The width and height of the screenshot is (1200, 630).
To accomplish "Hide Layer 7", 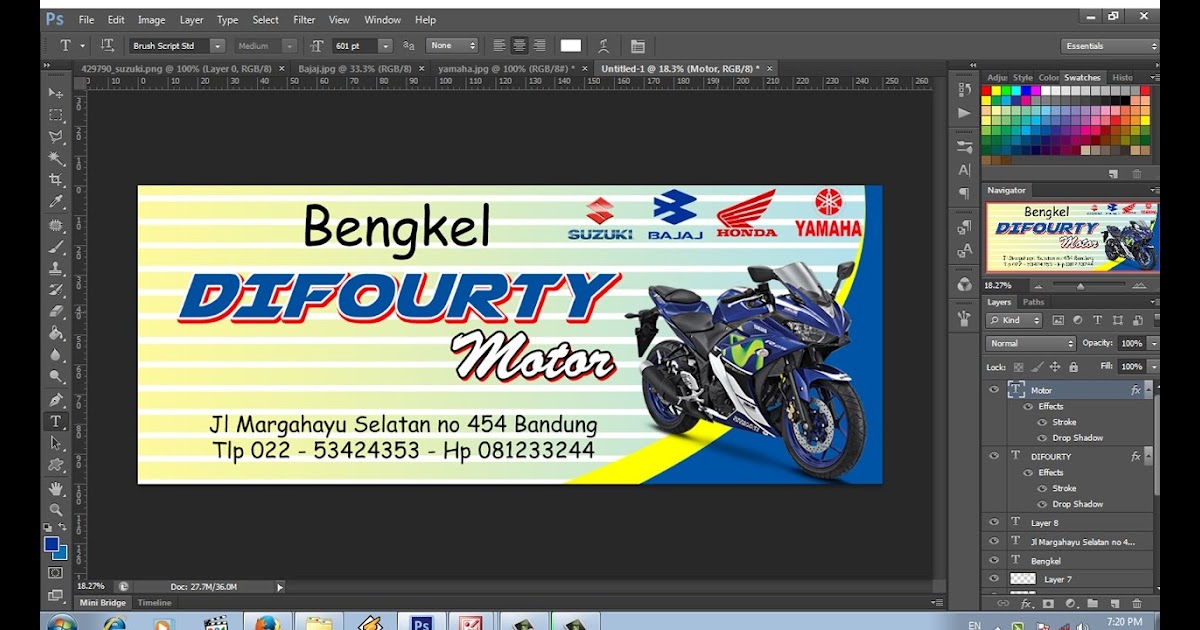I will [x=994, y=579].
